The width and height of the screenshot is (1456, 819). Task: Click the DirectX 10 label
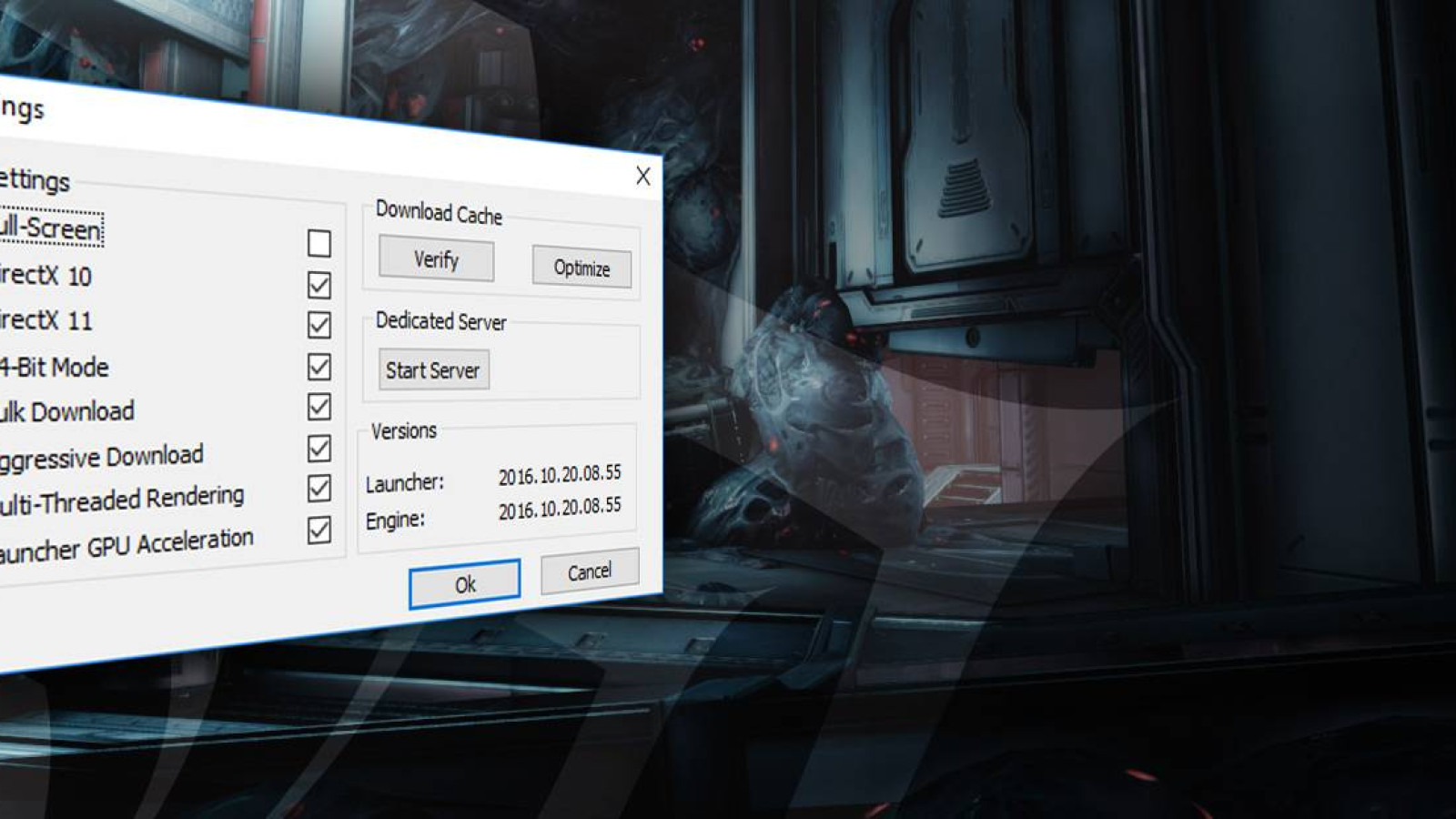pyautogui.click(x=45, y=275)
